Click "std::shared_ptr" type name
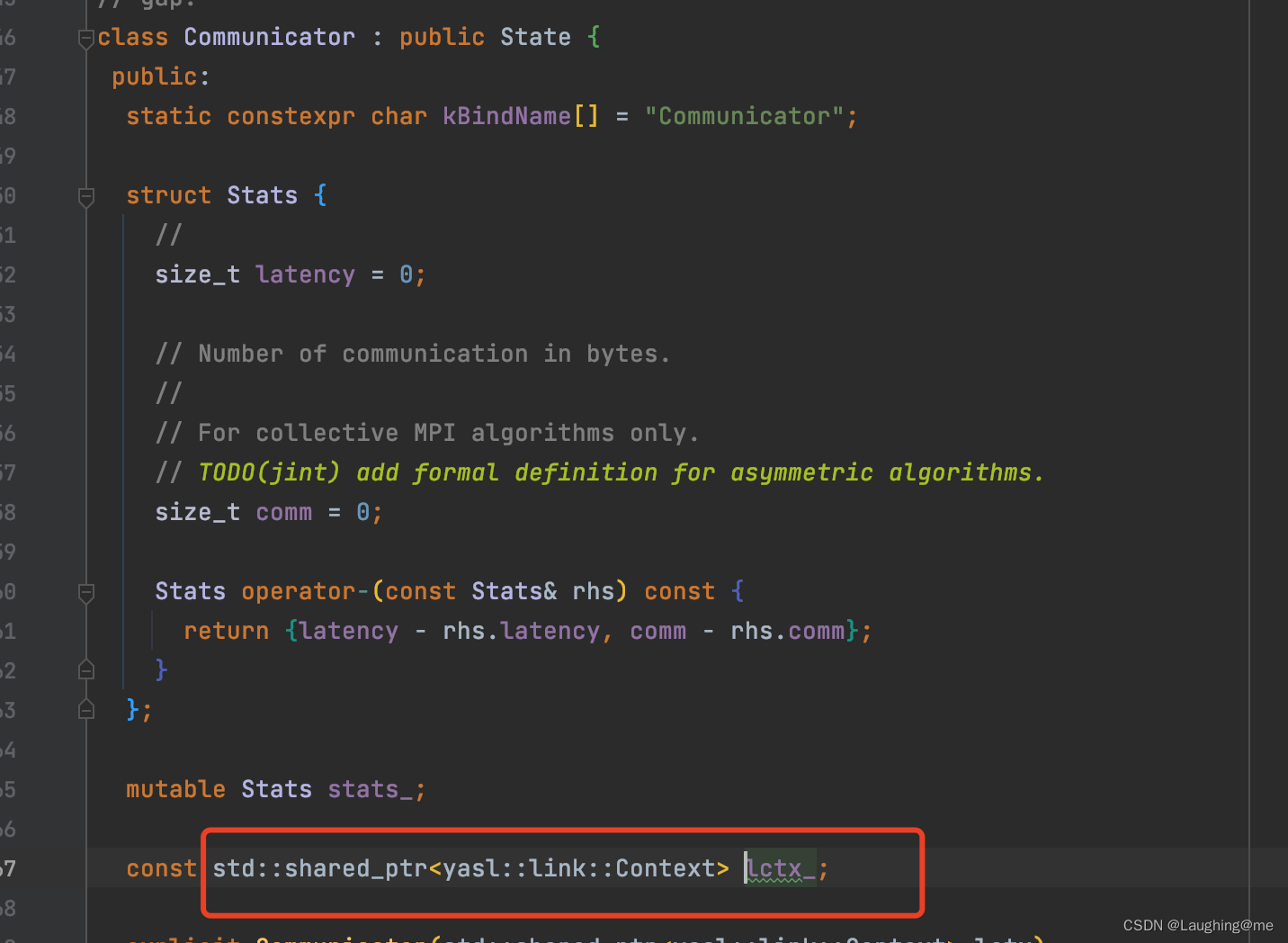 [x=319, y=868]
